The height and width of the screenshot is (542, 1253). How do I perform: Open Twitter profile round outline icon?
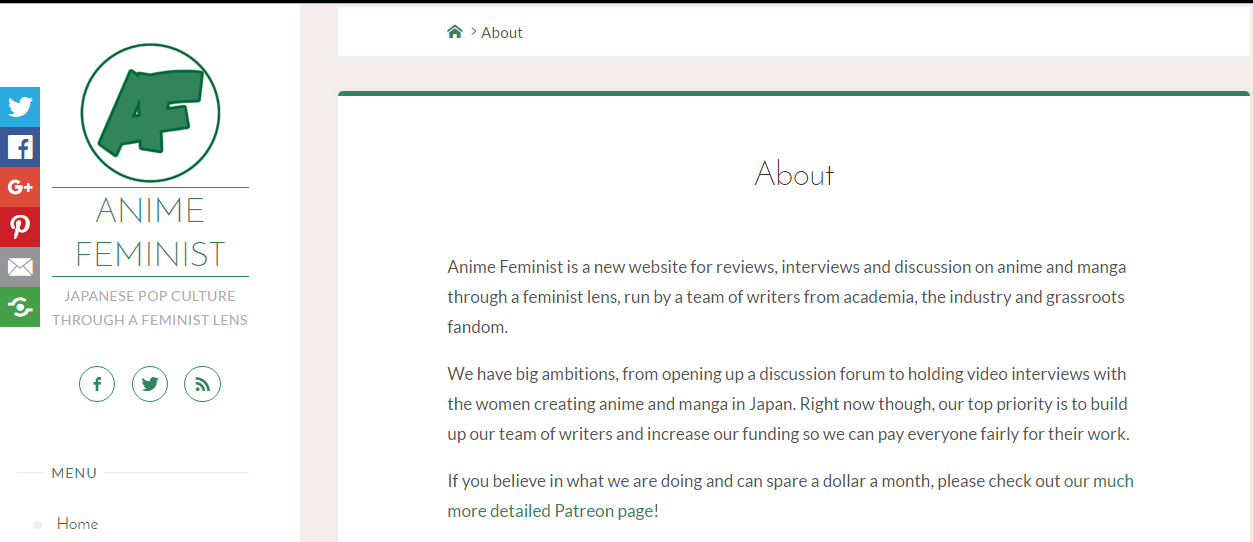tap(150, 384)
